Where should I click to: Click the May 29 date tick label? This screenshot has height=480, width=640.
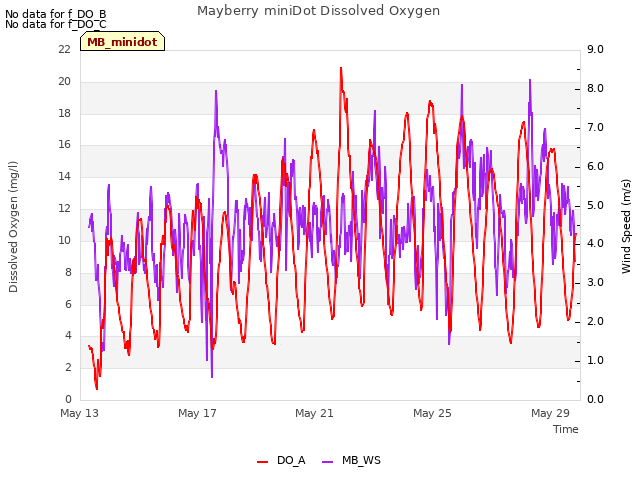[550, 413]
